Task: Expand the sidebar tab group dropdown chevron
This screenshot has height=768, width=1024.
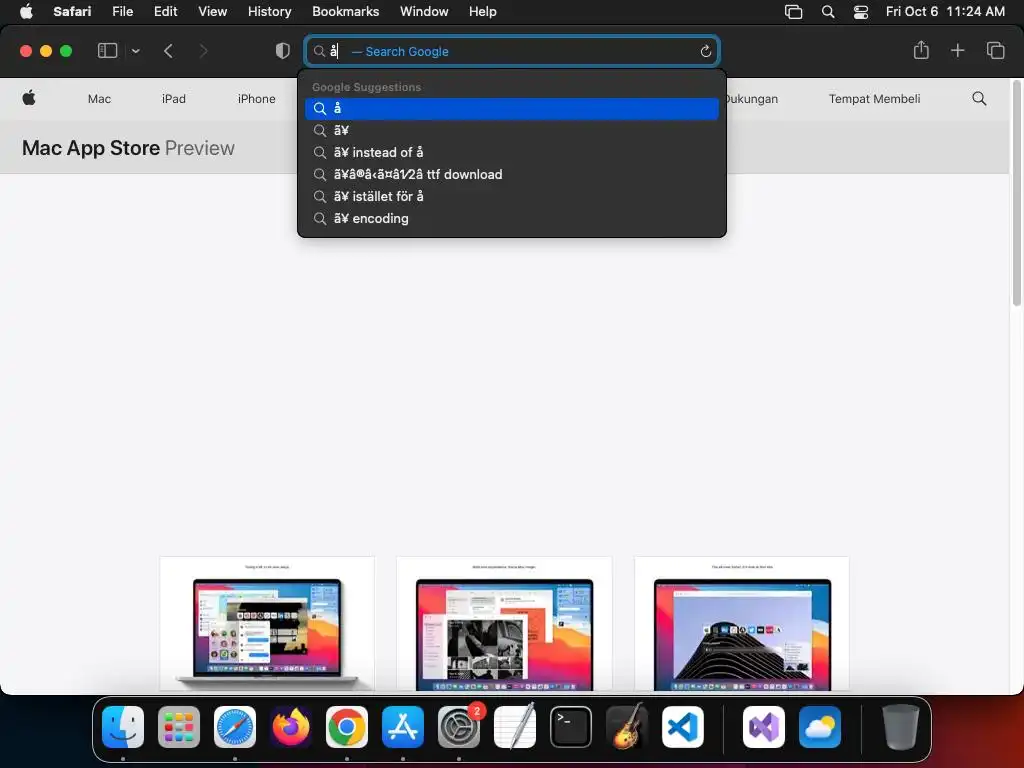Action: click(135, 51)
